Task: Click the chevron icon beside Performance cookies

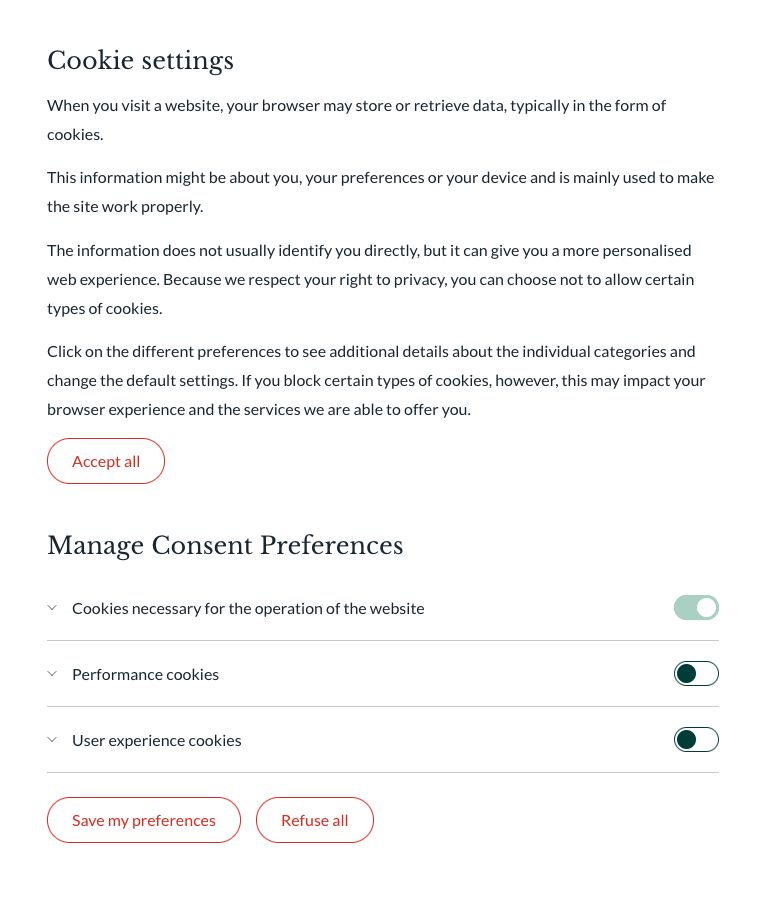Action: (x=52, y=673)
